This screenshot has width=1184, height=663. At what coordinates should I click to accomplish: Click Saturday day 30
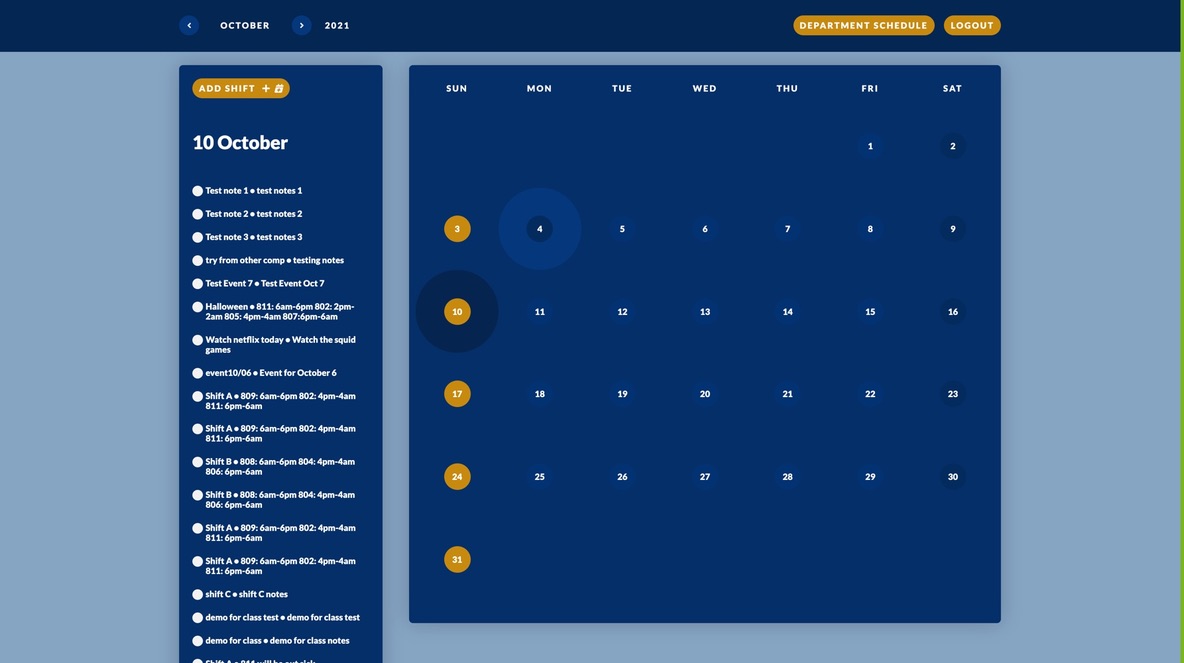point(953,476)
